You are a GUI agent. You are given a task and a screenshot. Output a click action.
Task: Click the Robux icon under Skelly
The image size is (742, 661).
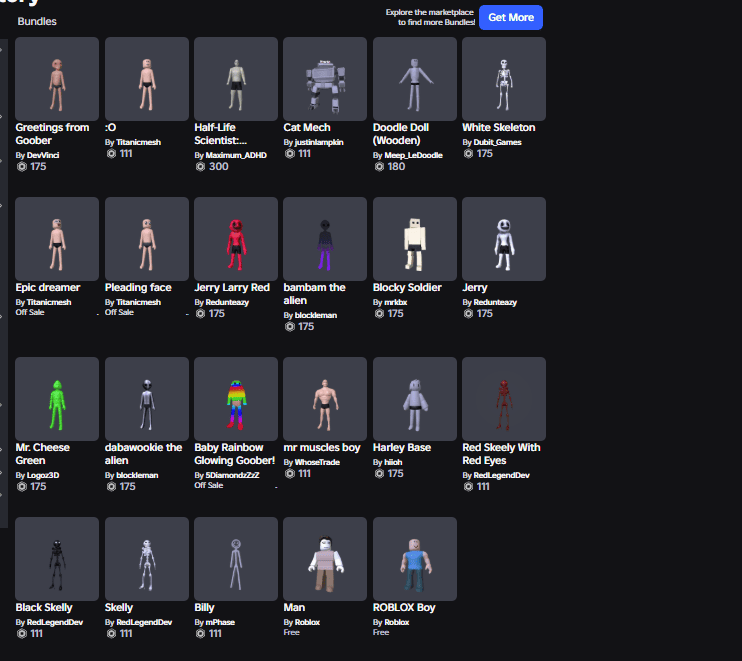(x=111, y=634)
